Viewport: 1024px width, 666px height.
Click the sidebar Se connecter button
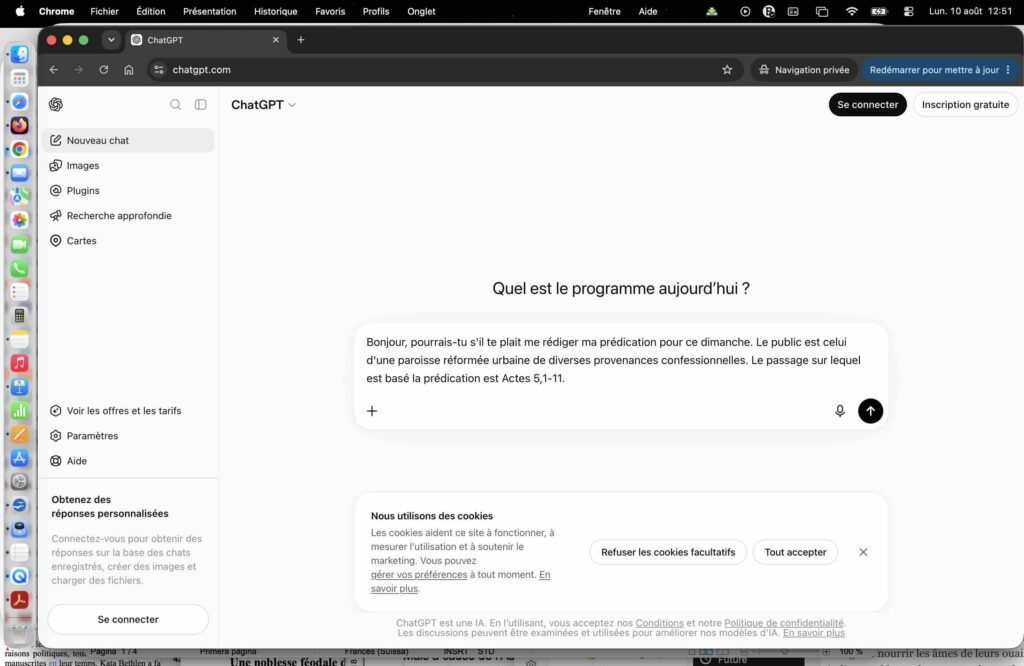[x=128, y=619]
